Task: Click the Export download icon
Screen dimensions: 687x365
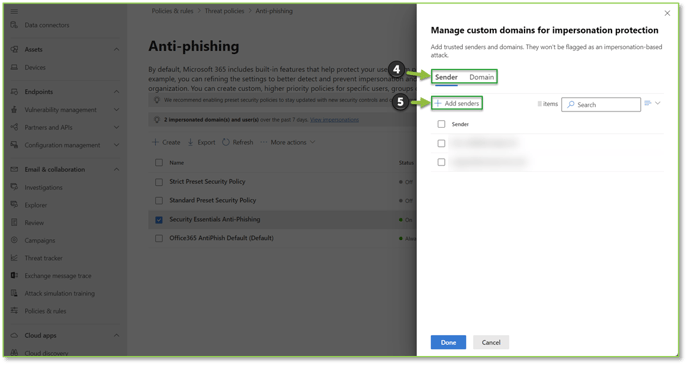Action: [191, 142]
